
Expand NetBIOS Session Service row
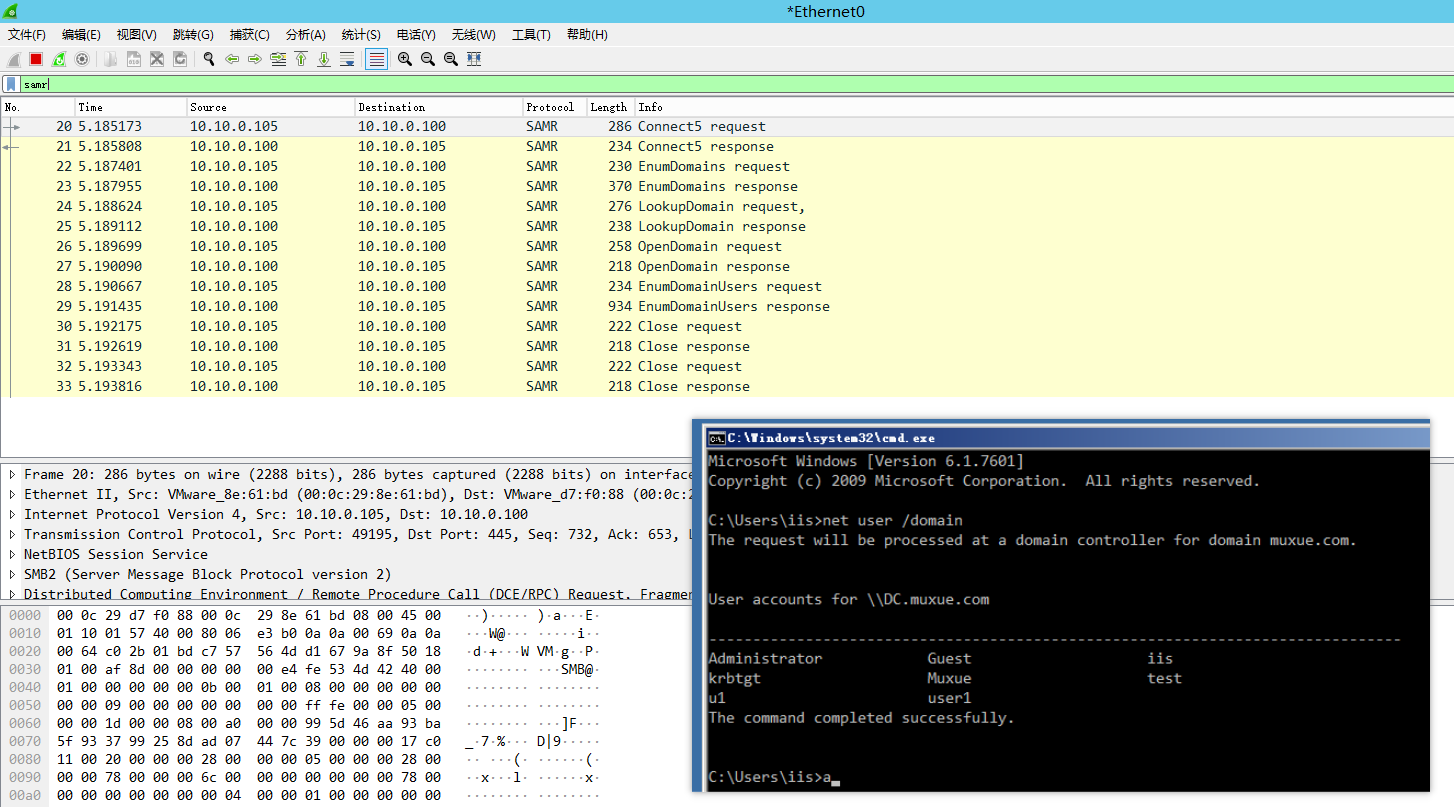(12, 554)
